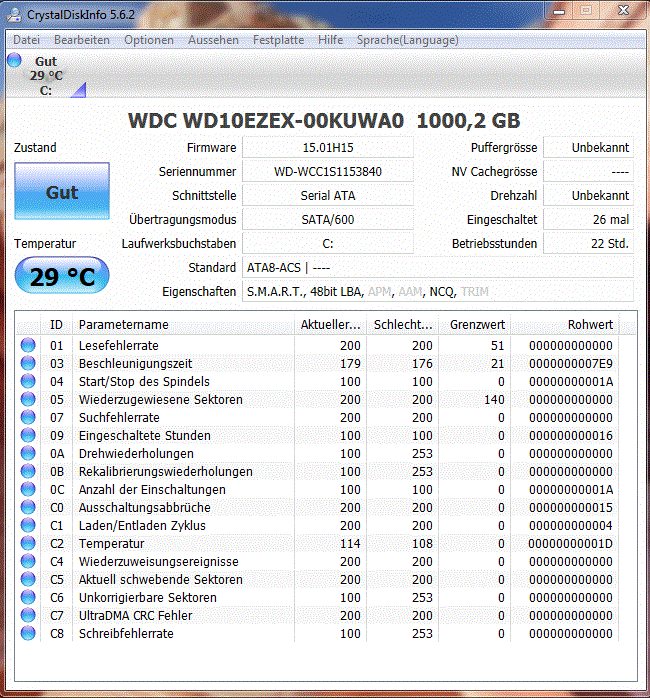Click the Betriebsstunden field 22 Std.
The image size is (650, 698).
tap(588, 243)
